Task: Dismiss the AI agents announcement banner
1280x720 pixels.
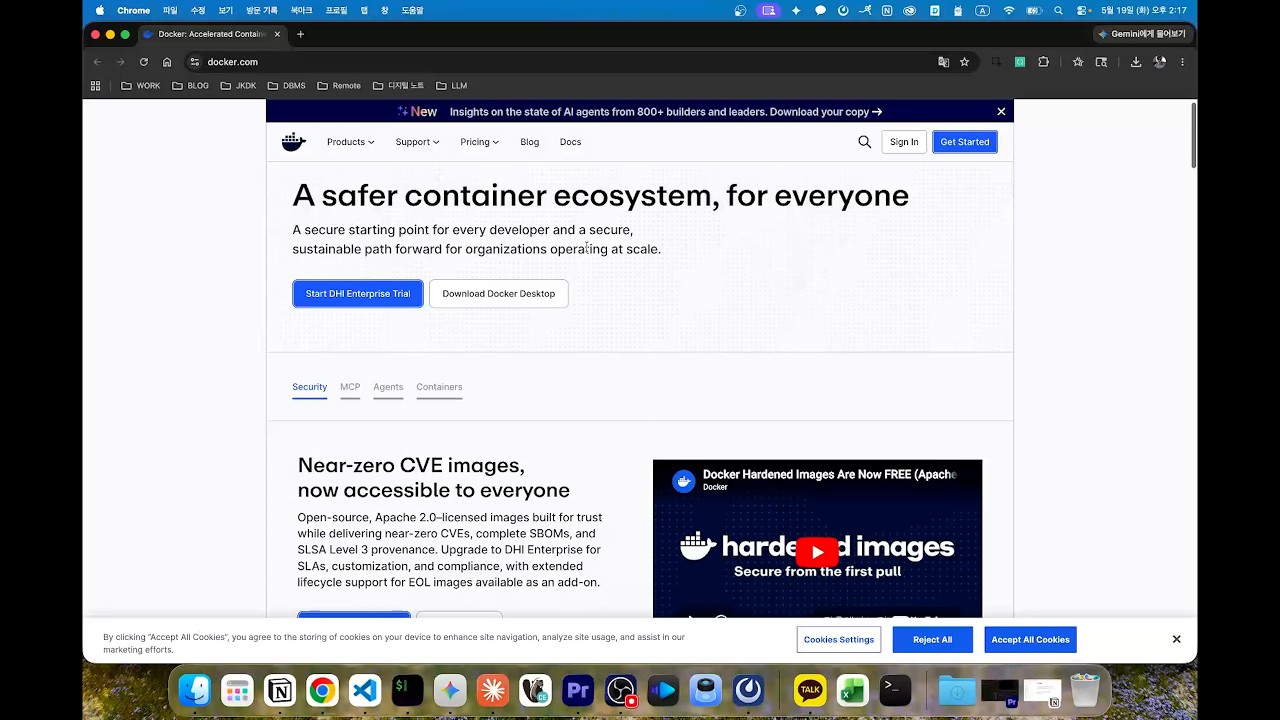Action: pyautogui.click(x=1001, y=112)
